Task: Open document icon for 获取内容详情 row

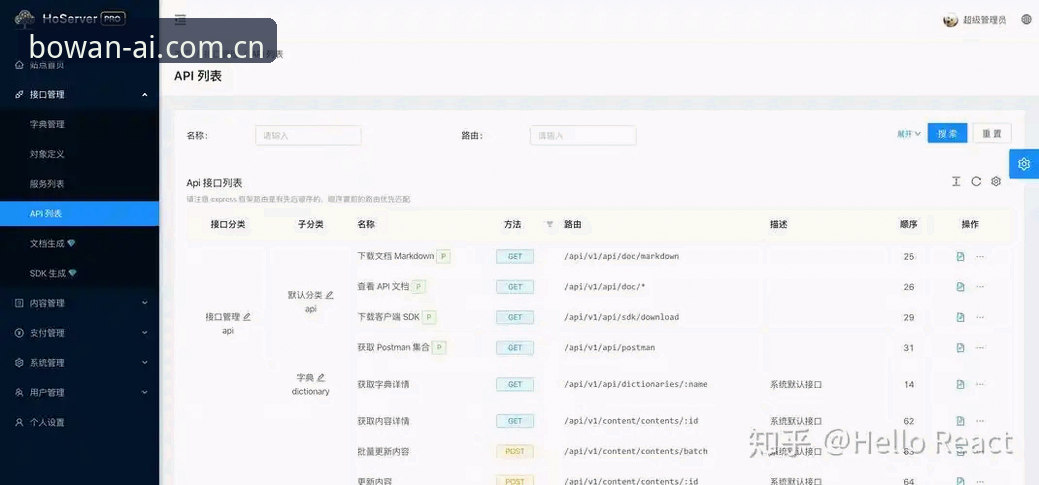Action: 960,421
